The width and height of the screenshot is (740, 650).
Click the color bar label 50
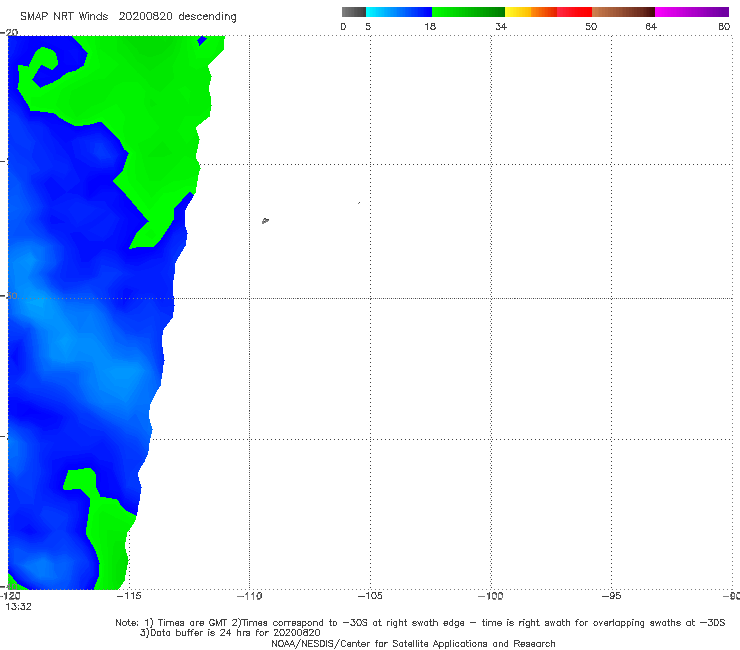tap(591, 26)
